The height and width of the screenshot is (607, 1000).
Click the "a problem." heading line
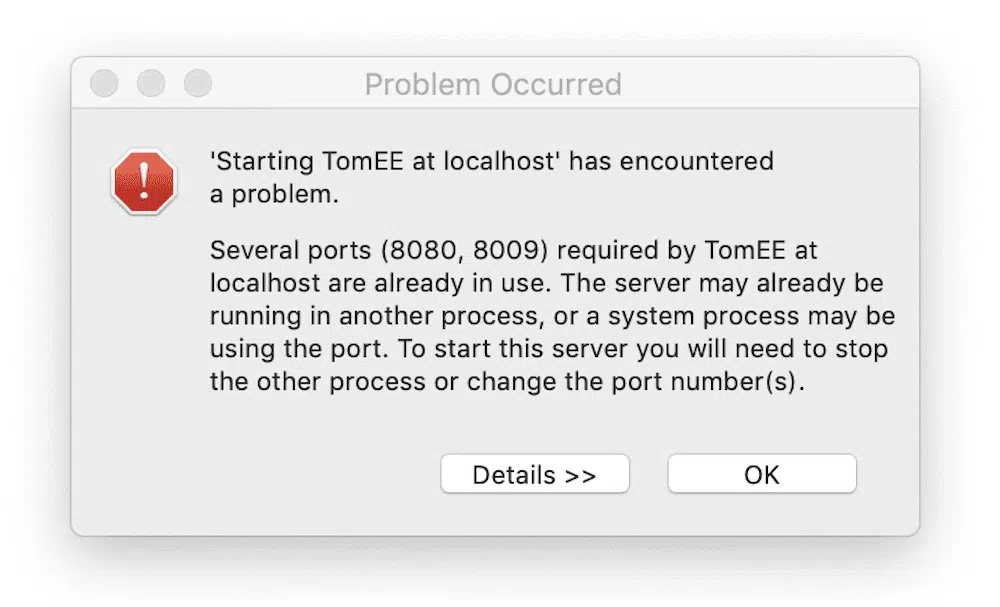click(274, 195)
